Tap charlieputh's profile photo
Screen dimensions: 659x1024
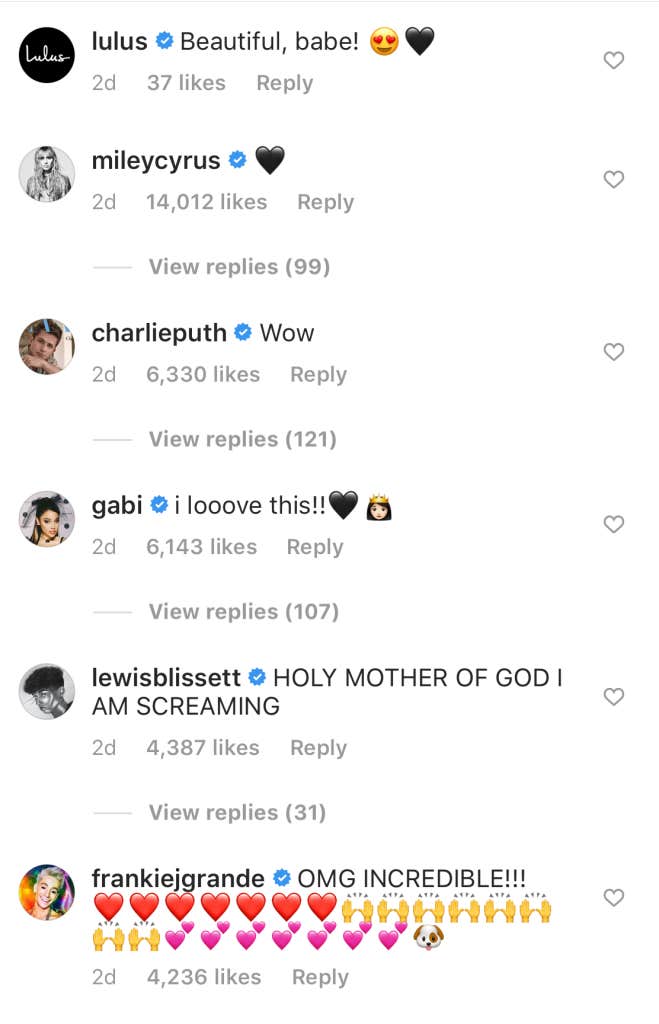(47, 347)
